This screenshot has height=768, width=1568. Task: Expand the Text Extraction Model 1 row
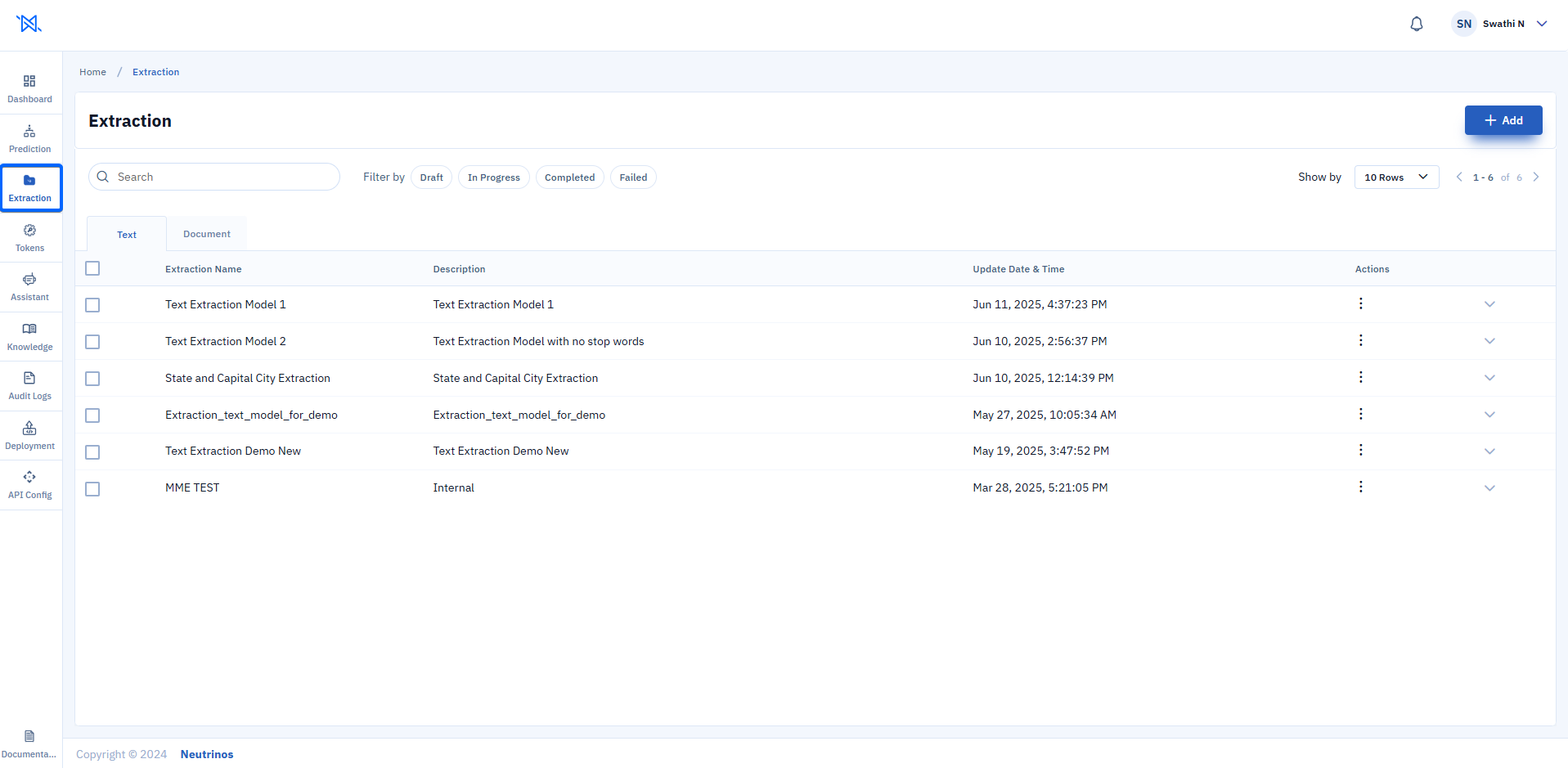pos(1489,304)
